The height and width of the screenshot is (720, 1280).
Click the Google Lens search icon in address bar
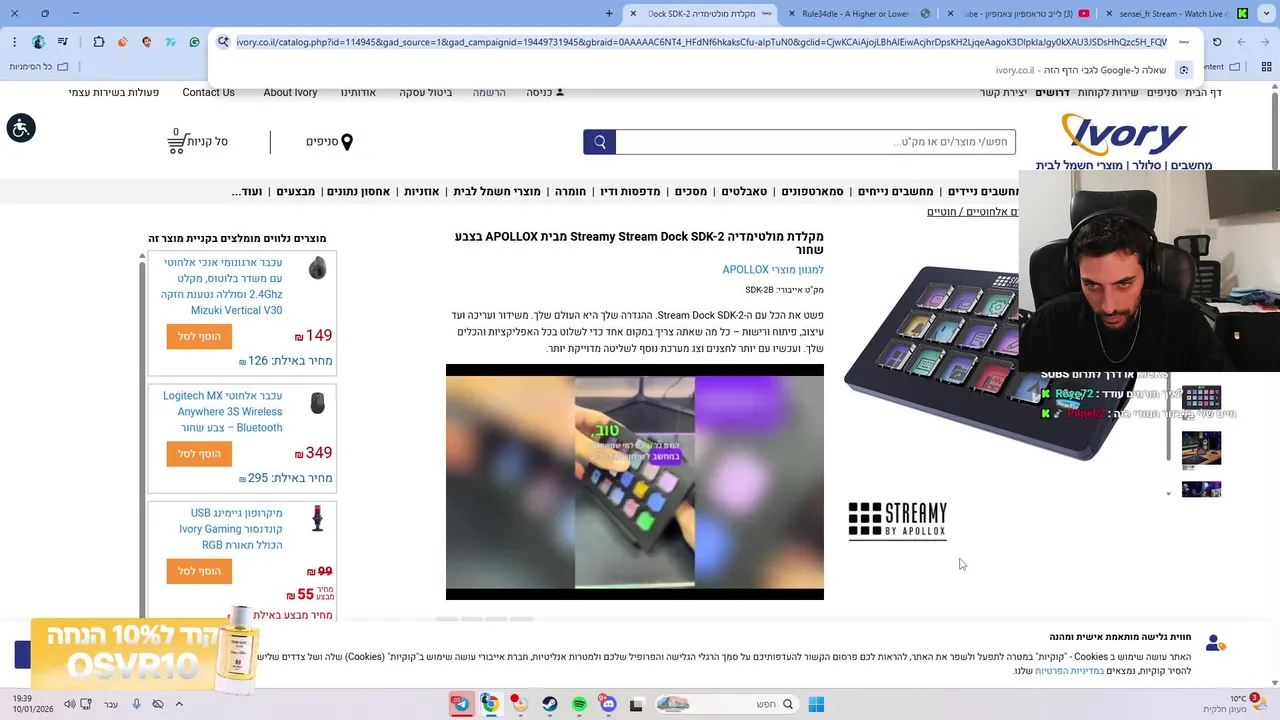coord(223,42)
